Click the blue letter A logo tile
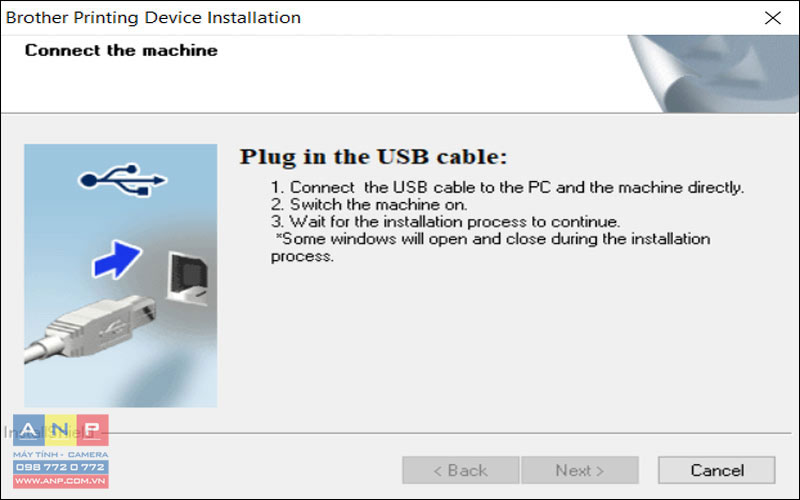The height and width of the screenshot is (500, 800). click(x=29, y=430)
